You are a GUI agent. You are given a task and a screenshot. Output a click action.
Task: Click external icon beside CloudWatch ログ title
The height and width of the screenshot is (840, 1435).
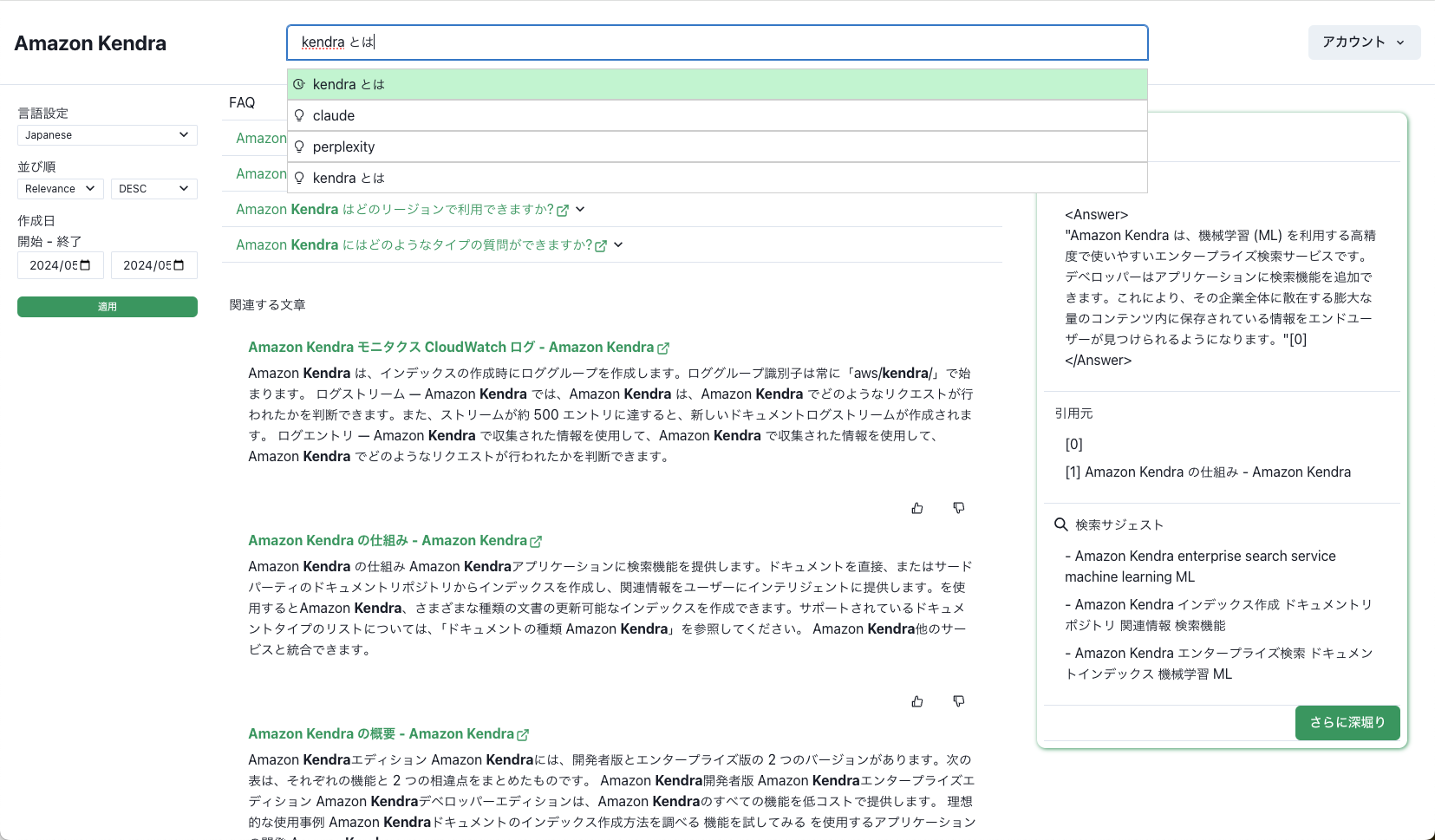pyautogui.click(x=663, y=348)
